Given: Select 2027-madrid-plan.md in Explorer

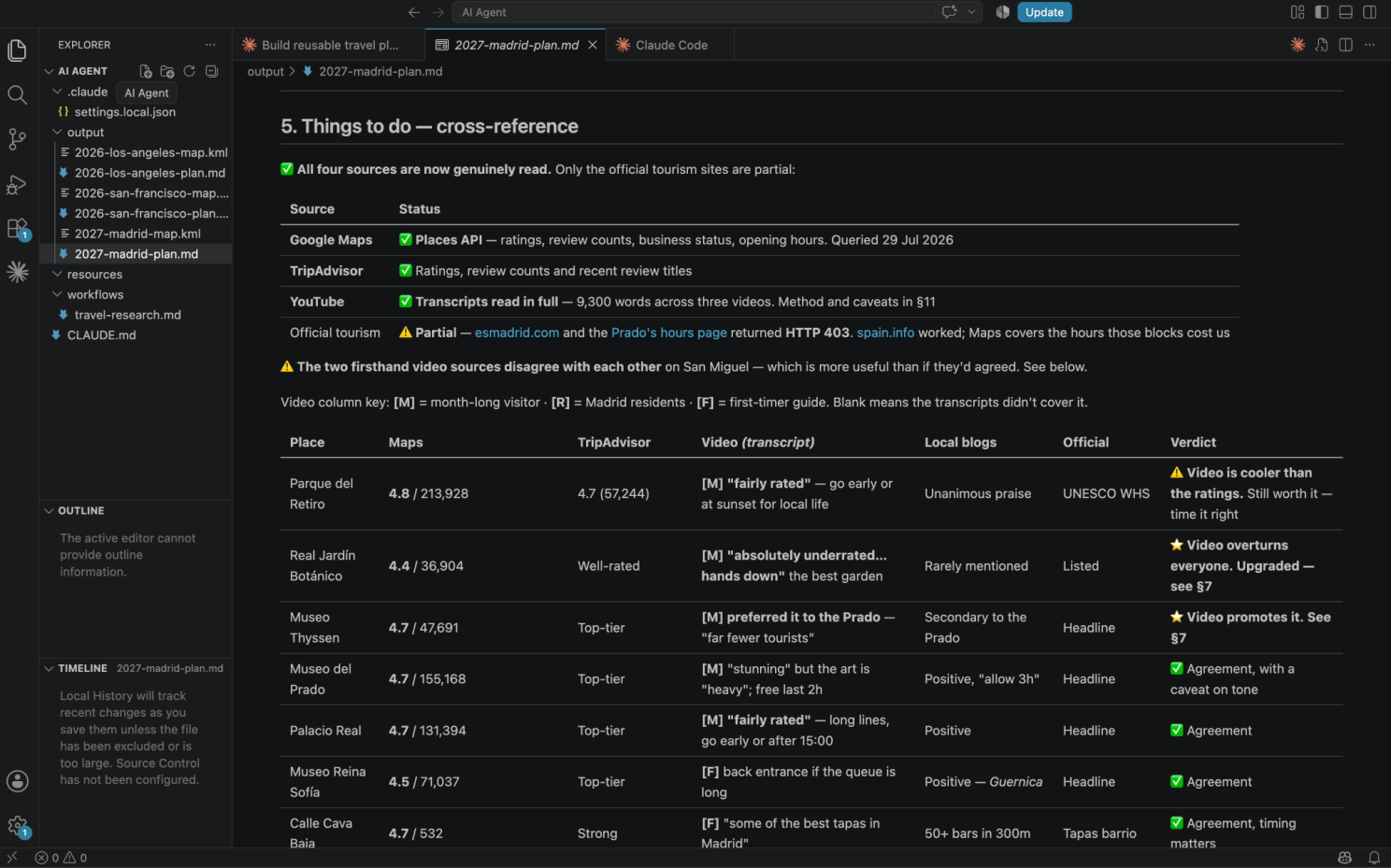Looking at the screenshot, I should (x=136, y=254).
